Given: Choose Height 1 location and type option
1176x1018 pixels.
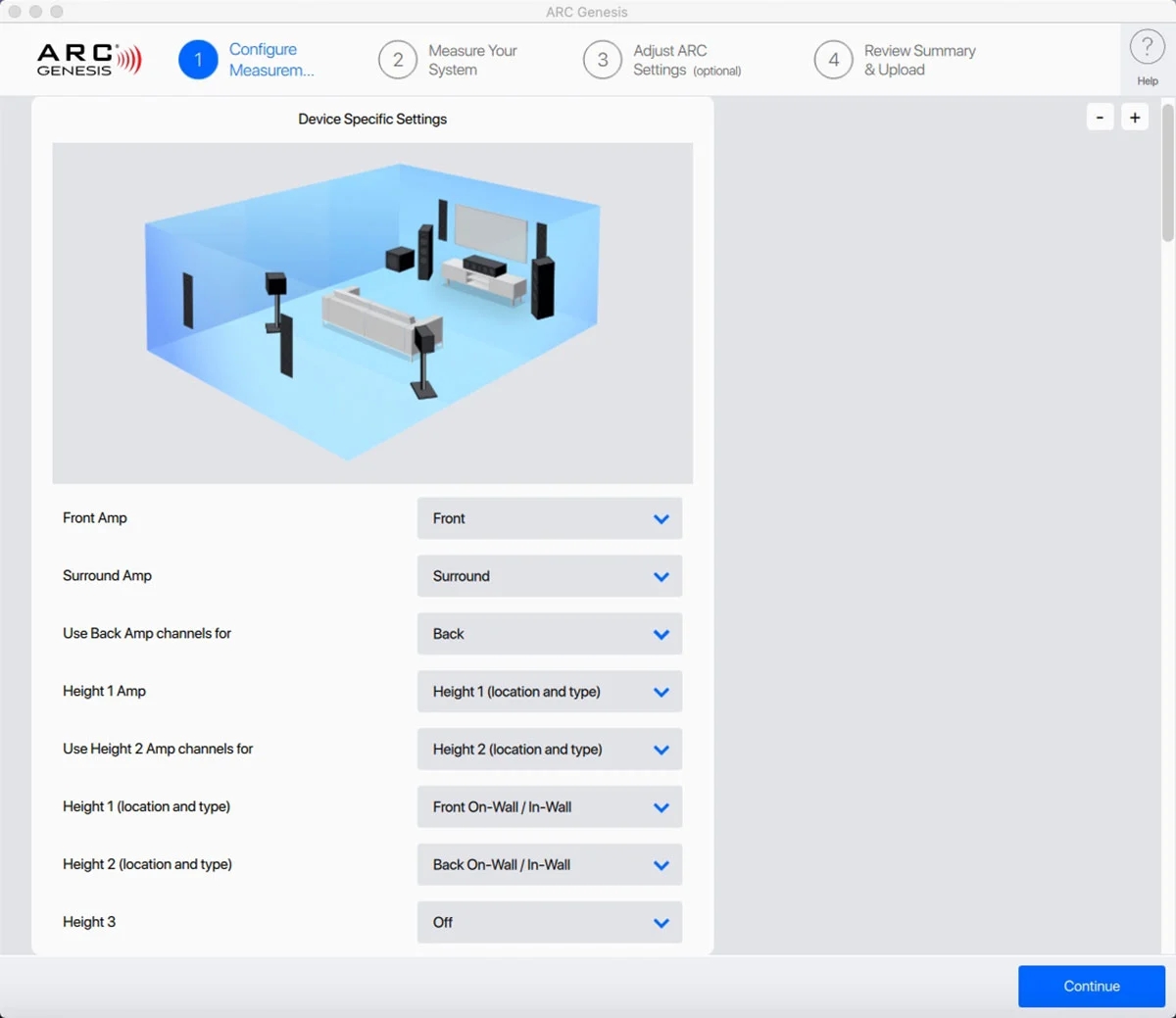Looking at the screenshot, I should click(x=549, y=807).
